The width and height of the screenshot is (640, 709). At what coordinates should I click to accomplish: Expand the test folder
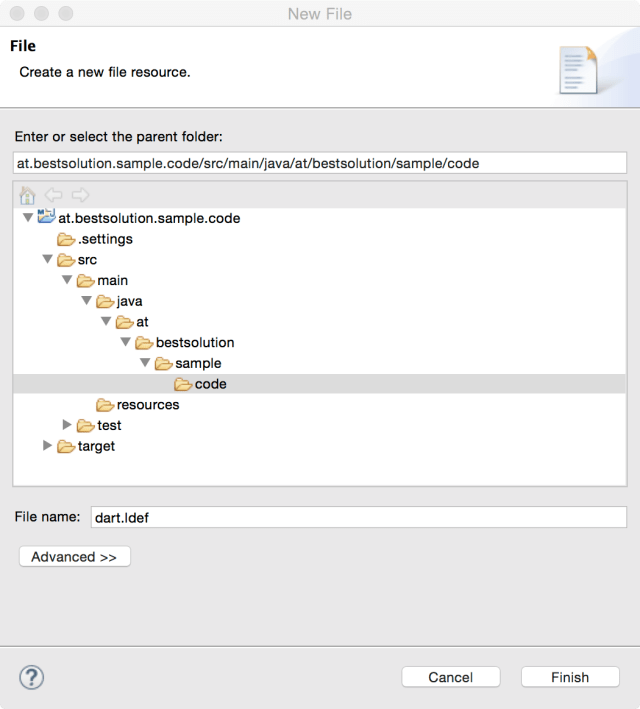pyautogui.click(x=67, y=426)
